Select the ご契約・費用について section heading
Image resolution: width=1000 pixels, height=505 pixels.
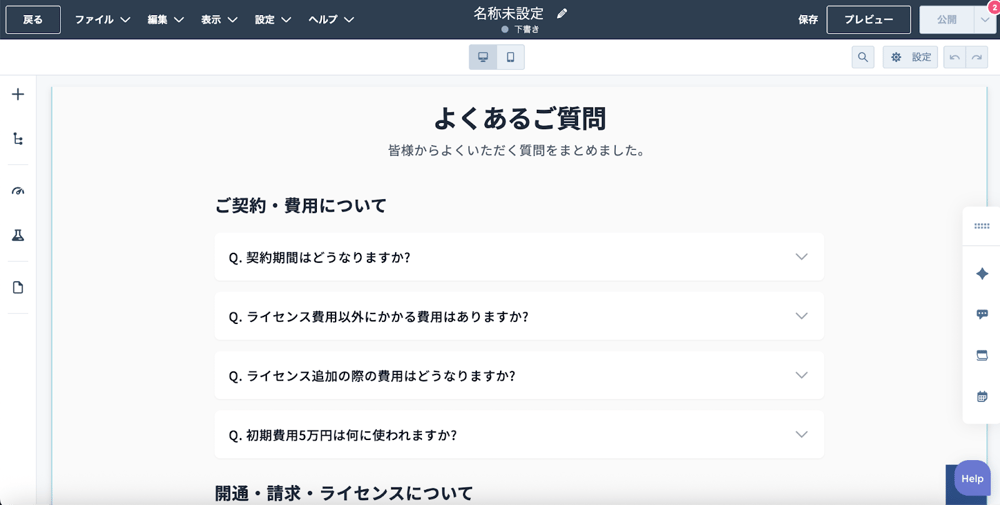click(301, 205)
